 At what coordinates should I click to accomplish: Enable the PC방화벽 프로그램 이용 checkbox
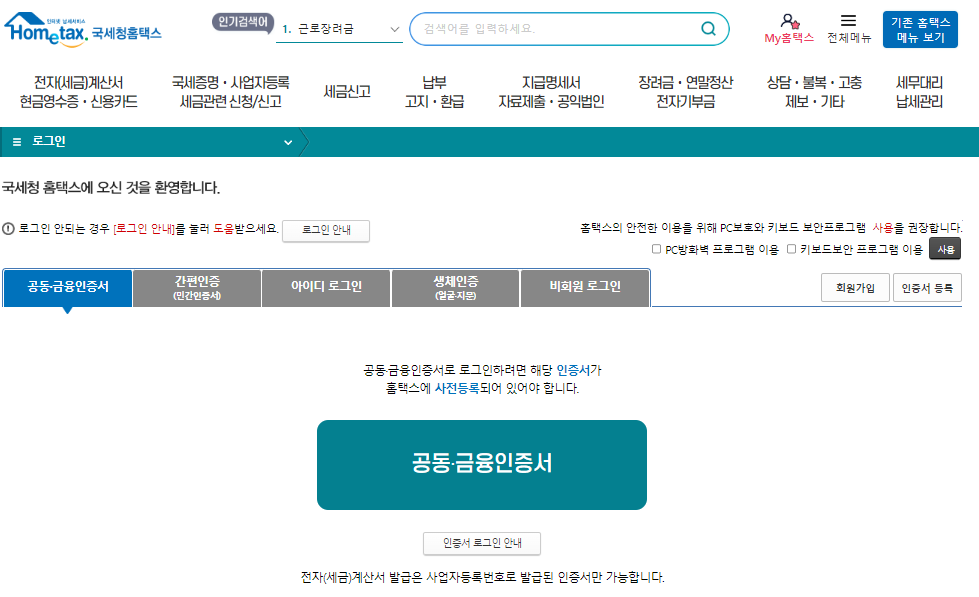pyautogui.click(x=656, y=248)
